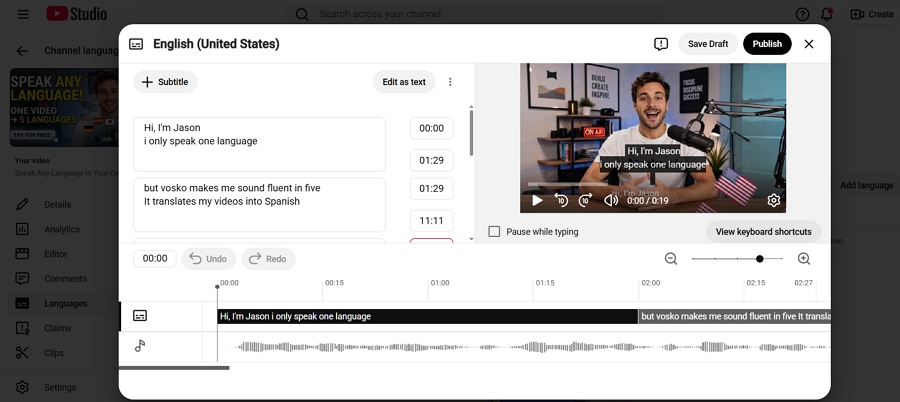900x402 pixels.
Task: Click the 01:00 timeline marker
Action: [440, 283]
